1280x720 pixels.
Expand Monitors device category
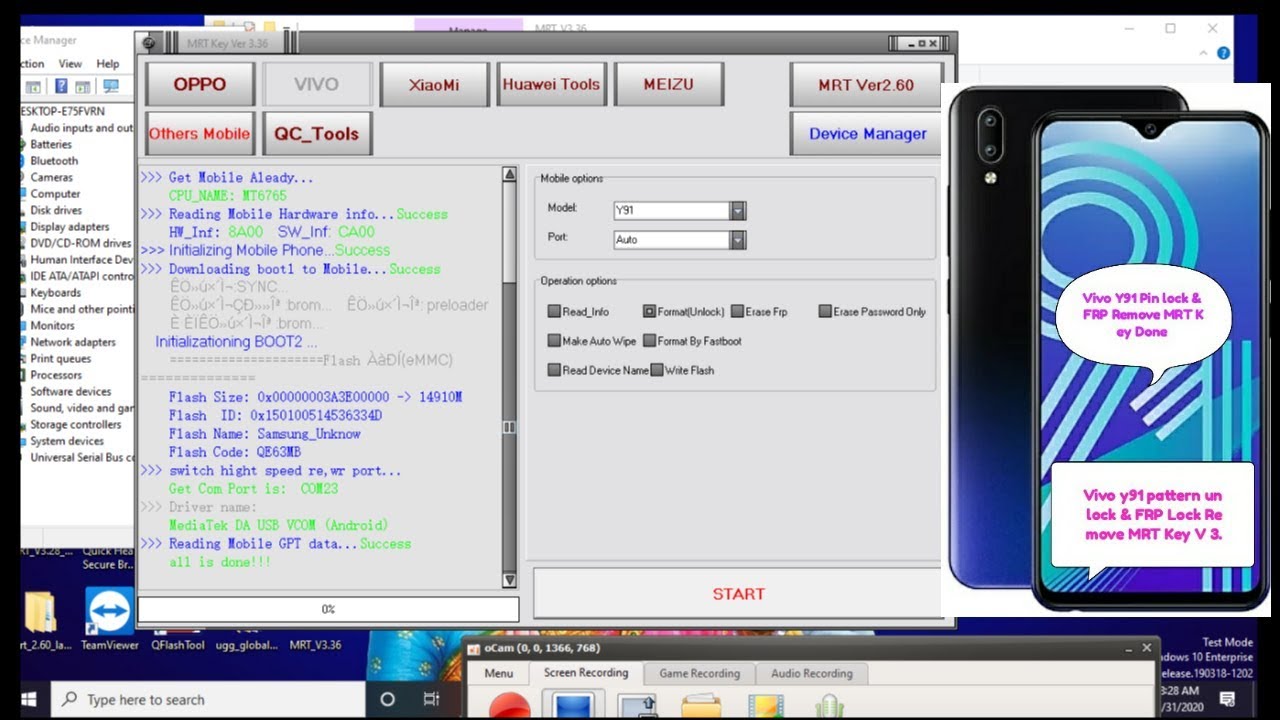click(52, 325)
